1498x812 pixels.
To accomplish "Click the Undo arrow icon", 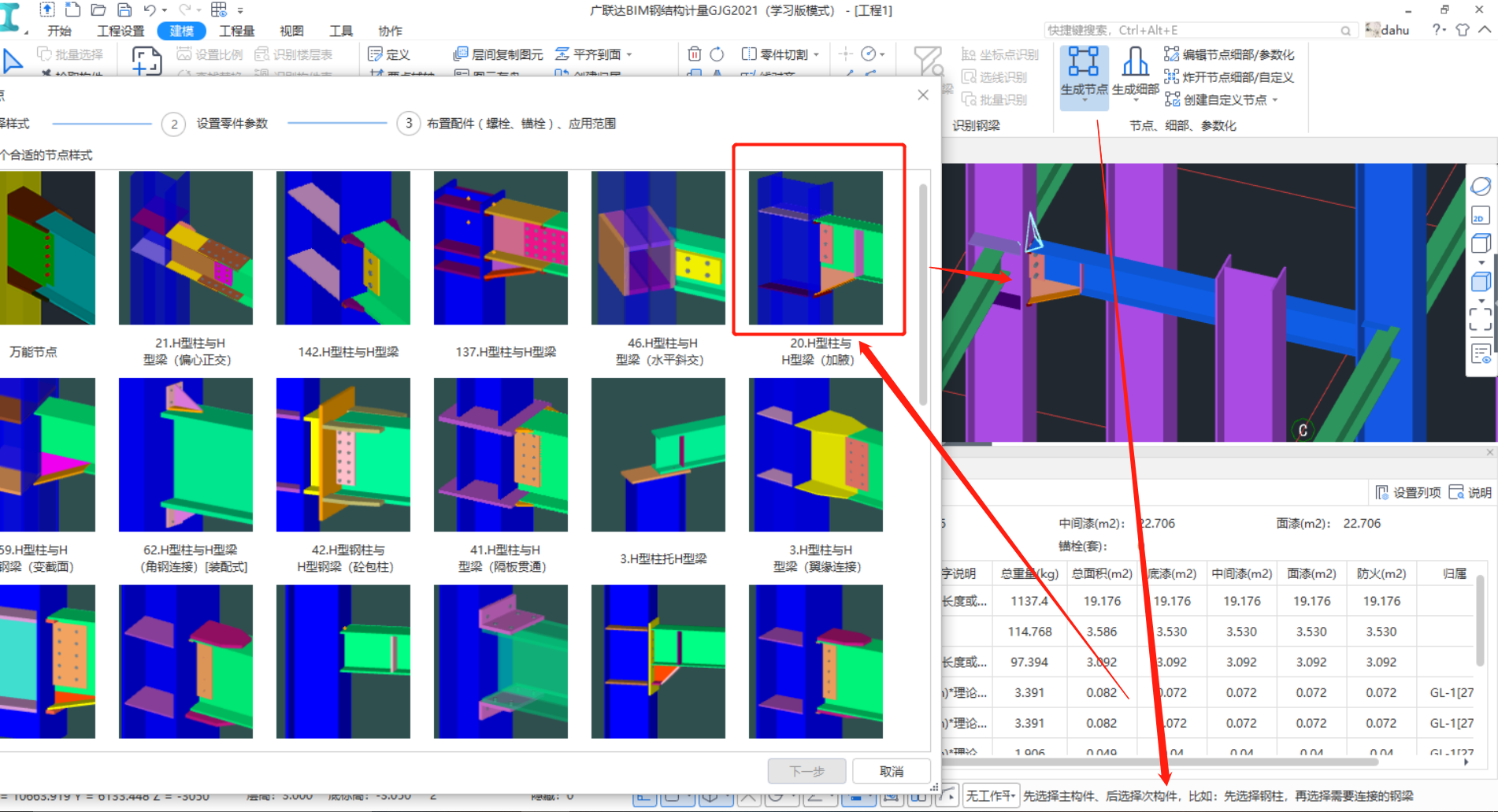I will 150,9.
